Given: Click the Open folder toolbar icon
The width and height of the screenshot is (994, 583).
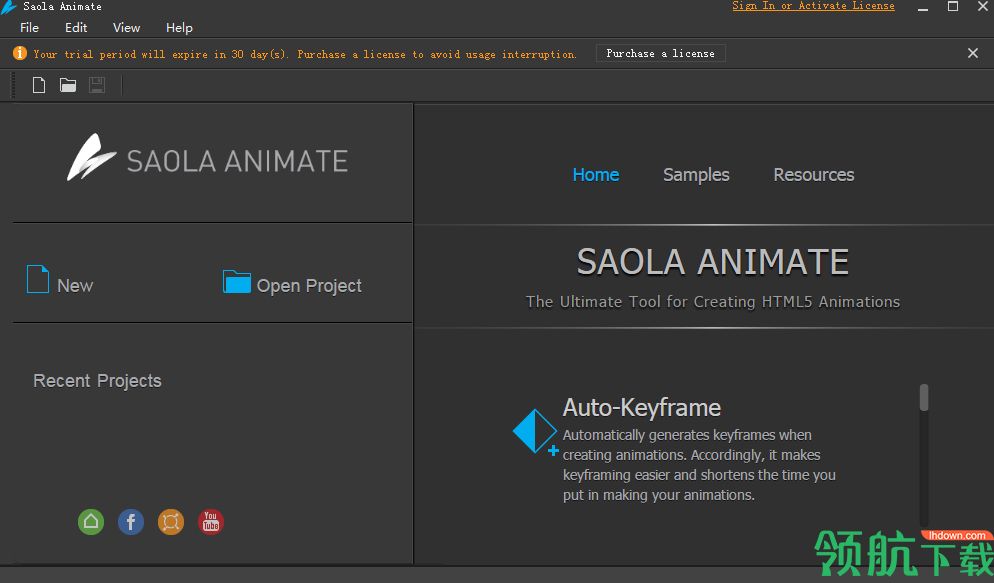Looking at the screenshot, I should coord(68,85).
